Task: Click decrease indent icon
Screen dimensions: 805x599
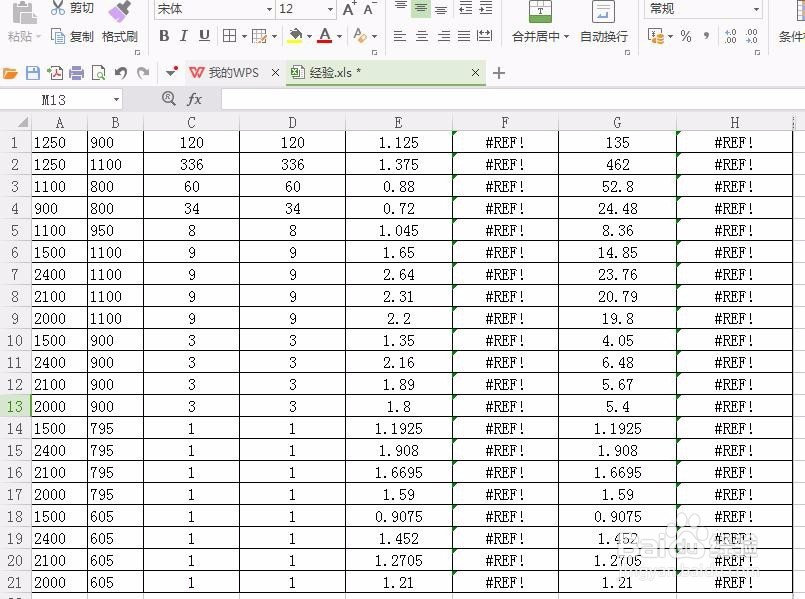Action: point(465,8)
